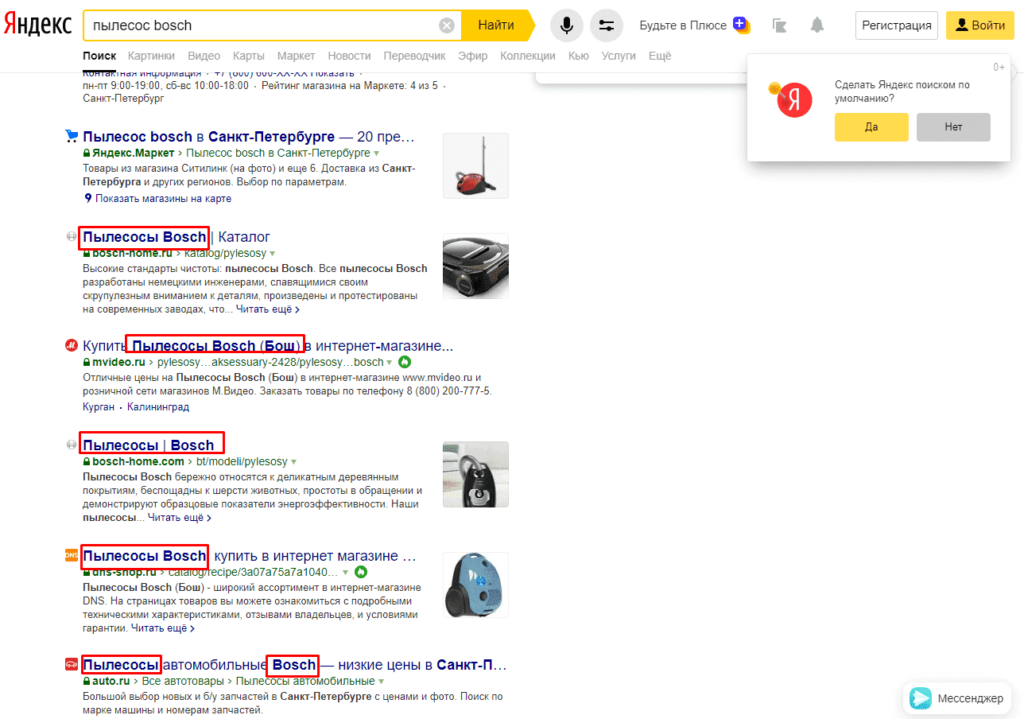The width and height of the screenshot is (1024, 719).
Task: Click the Yandex Plus badge icon
Action: click(x=741, y=25)
